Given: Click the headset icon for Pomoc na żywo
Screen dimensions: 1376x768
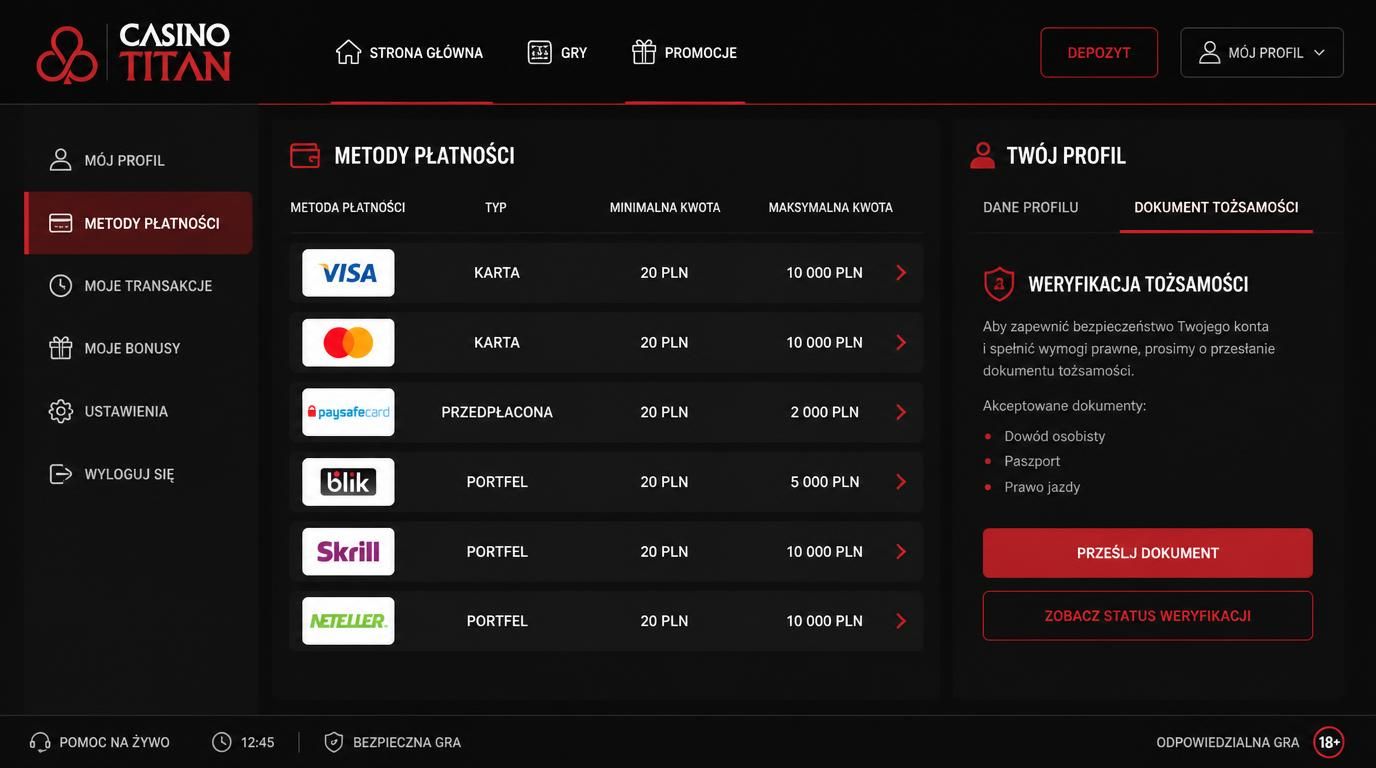Looking at the screenshot, I should point(40,742).
